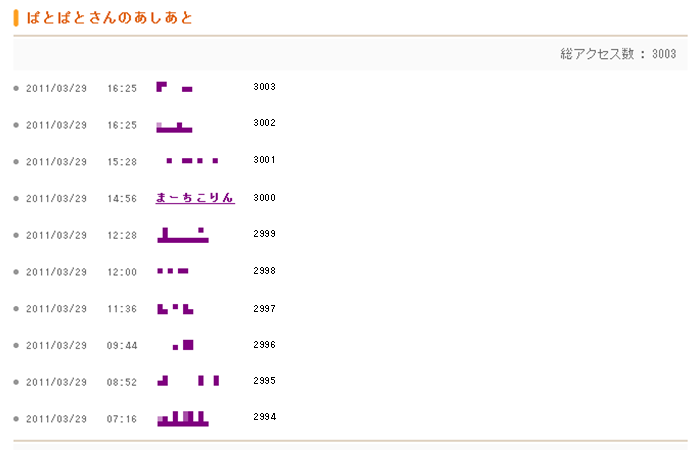Click the visitor name from 12:00
Viewport: 697px width, 450px height.
click(x=173, y=271)
